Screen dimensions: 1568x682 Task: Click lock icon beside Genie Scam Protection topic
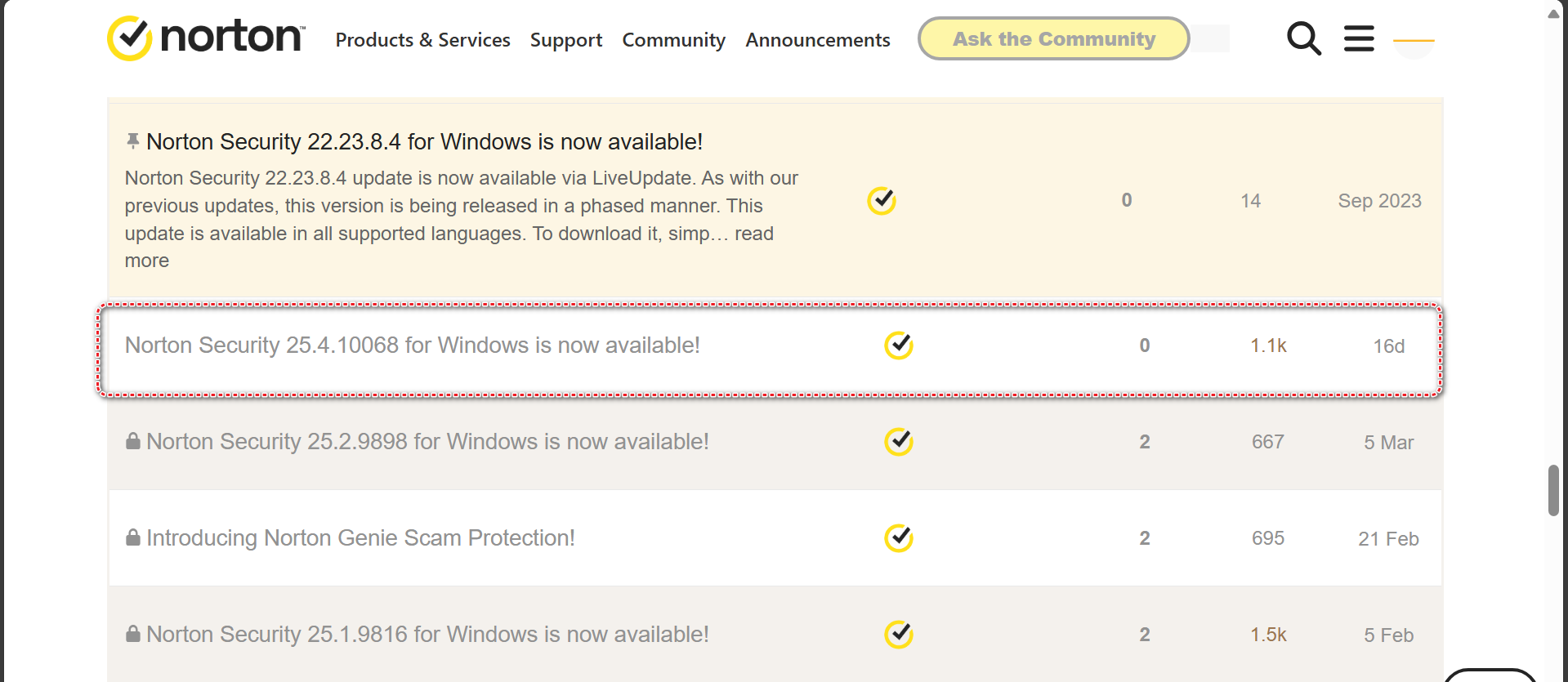(132, 537)
